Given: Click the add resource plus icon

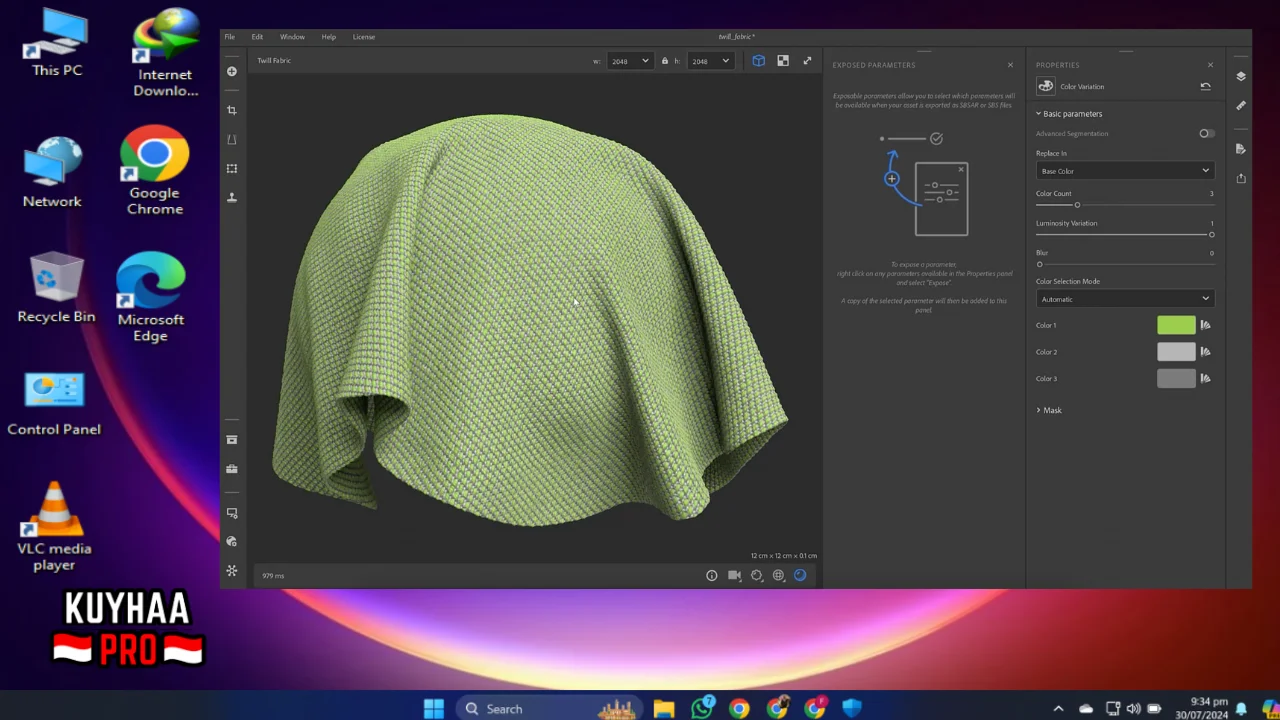Looking at the screenshot, I should 232,71.
